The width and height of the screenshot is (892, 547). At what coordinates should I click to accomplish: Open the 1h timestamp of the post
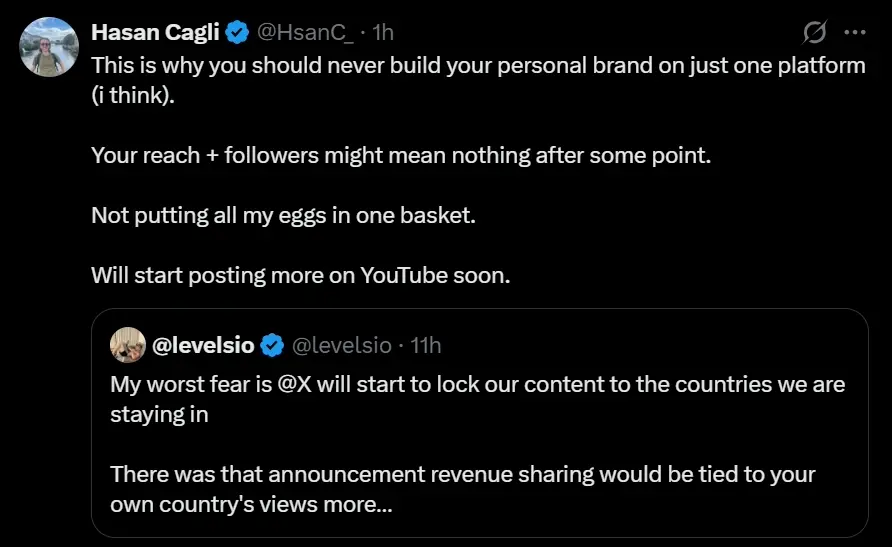tap(383, 33)
